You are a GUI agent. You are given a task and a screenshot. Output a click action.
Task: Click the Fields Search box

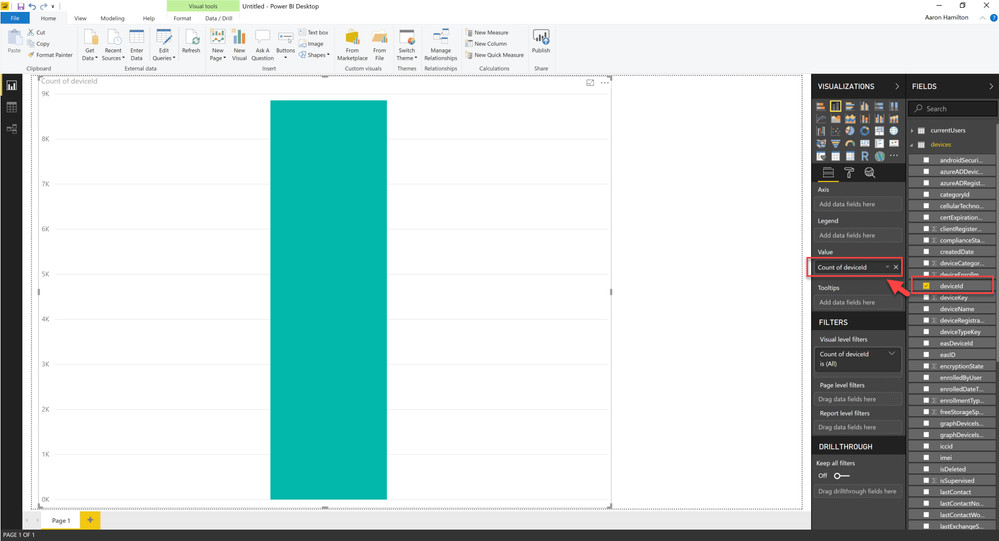[x=952, y=109]
